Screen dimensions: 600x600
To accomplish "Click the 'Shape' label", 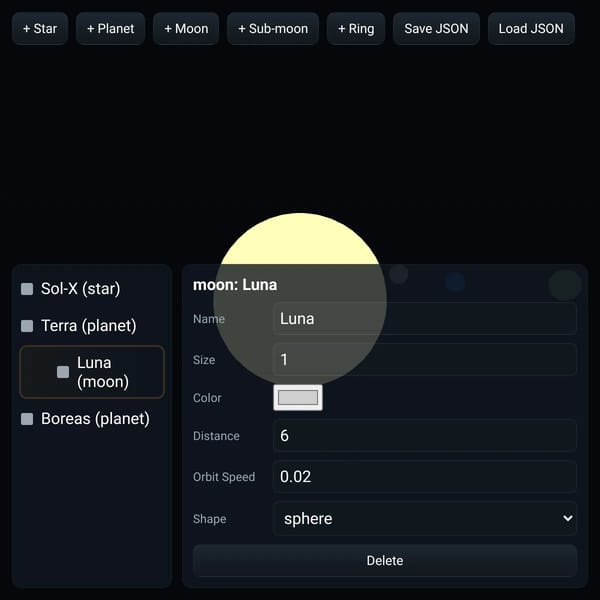I will 210,519.
